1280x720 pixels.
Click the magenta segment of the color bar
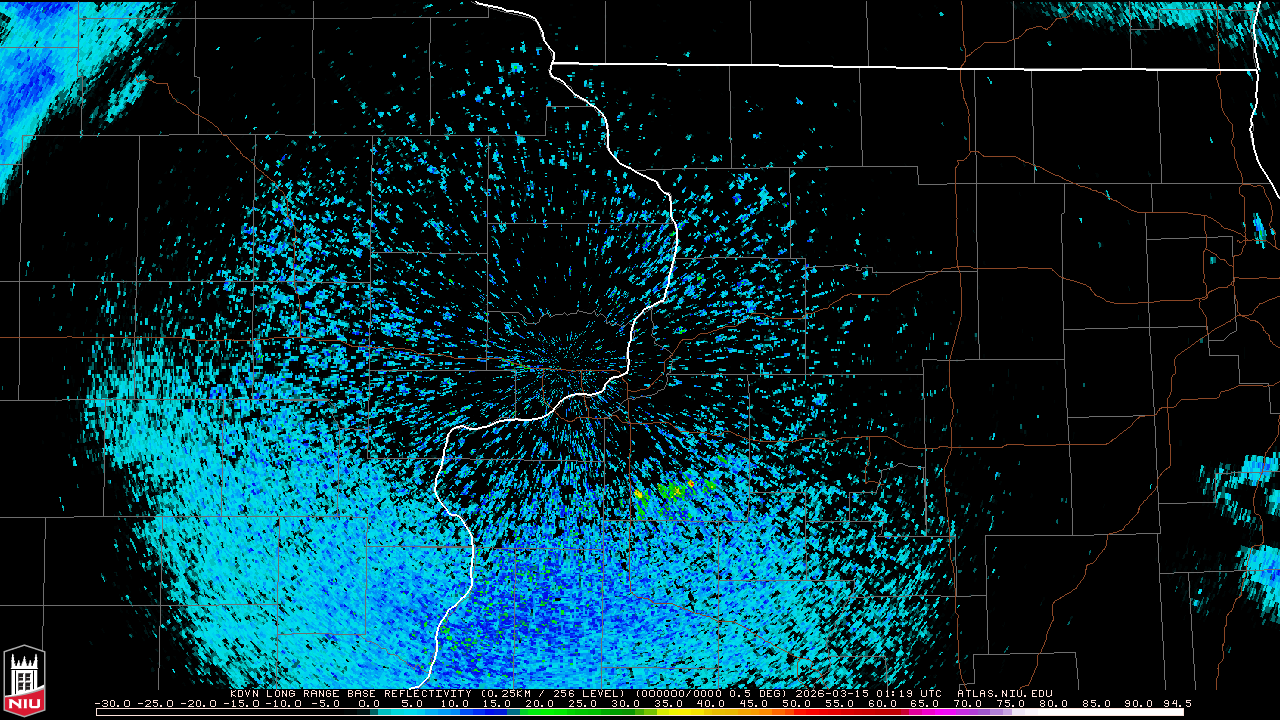[932, 712]
